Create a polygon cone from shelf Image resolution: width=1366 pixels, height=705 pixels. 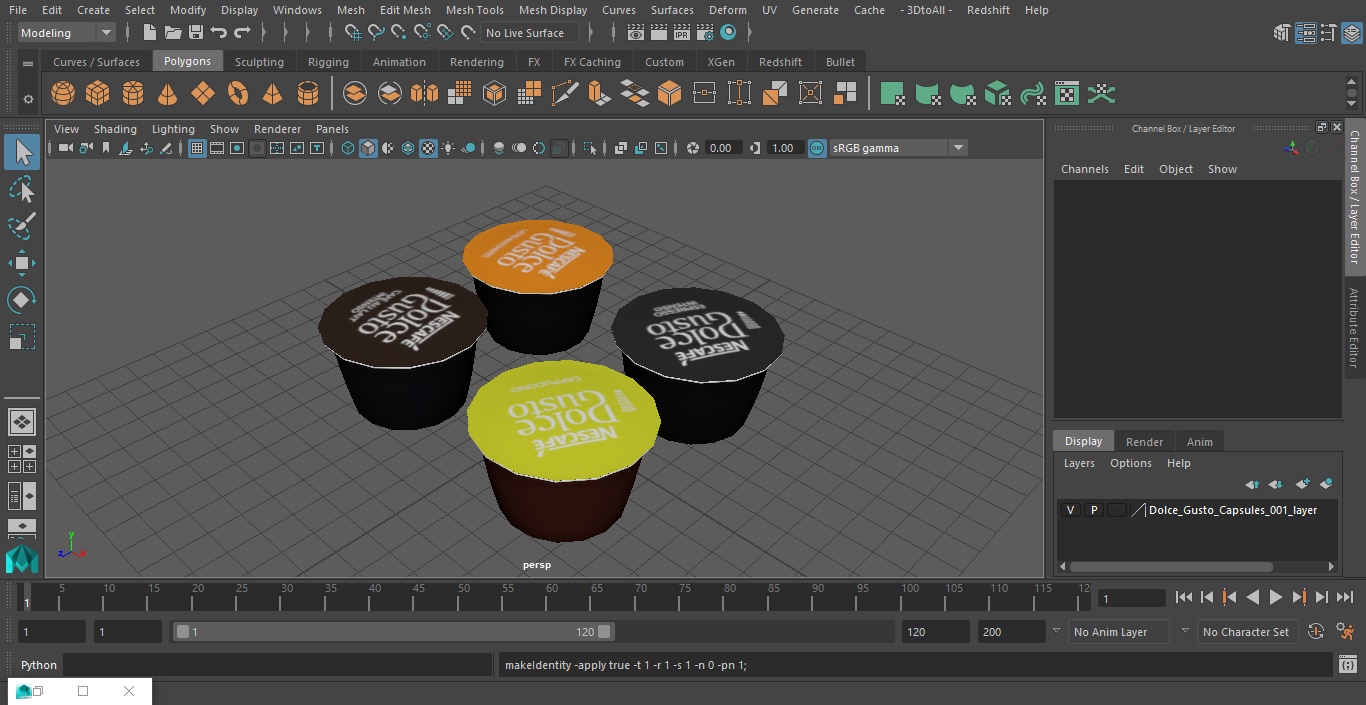(x=168, y=94)
